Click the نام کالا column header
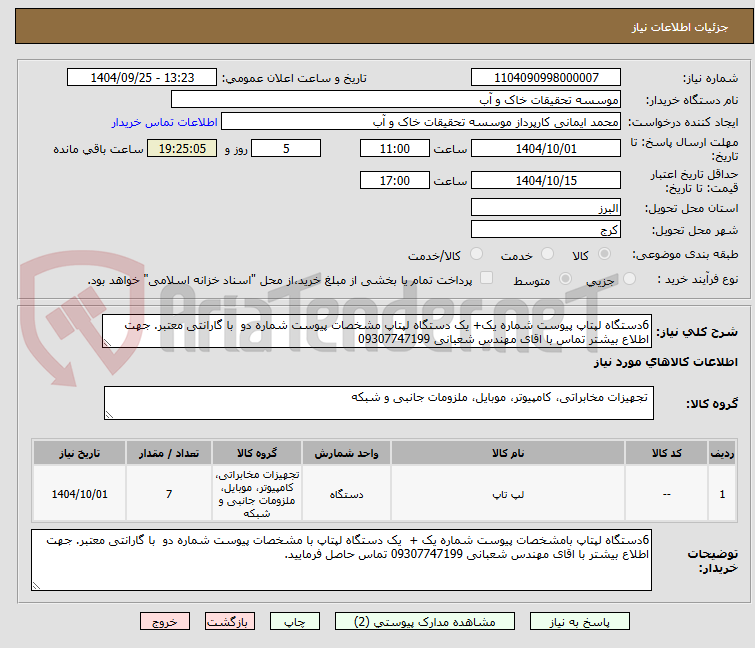The image size is (755, 648). point(508,453)
